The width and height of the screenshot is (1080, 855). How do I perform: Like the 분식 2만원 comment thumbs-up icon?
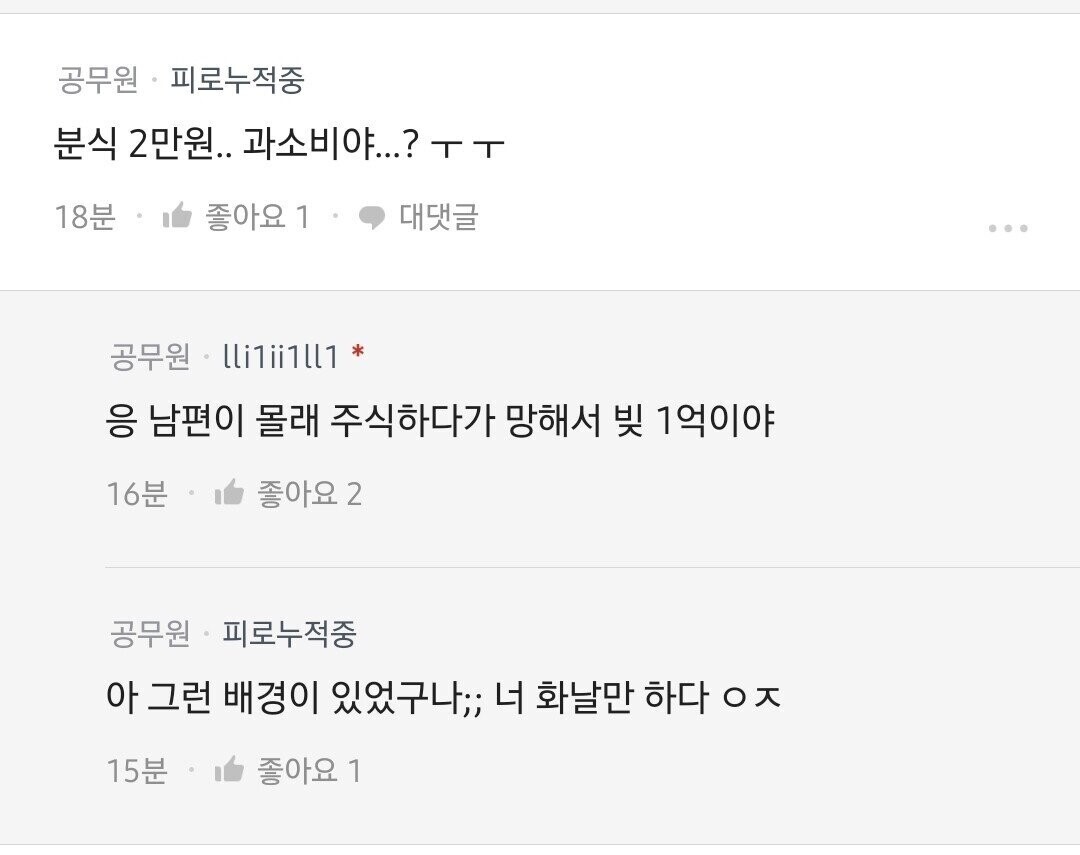coord(177,216)
